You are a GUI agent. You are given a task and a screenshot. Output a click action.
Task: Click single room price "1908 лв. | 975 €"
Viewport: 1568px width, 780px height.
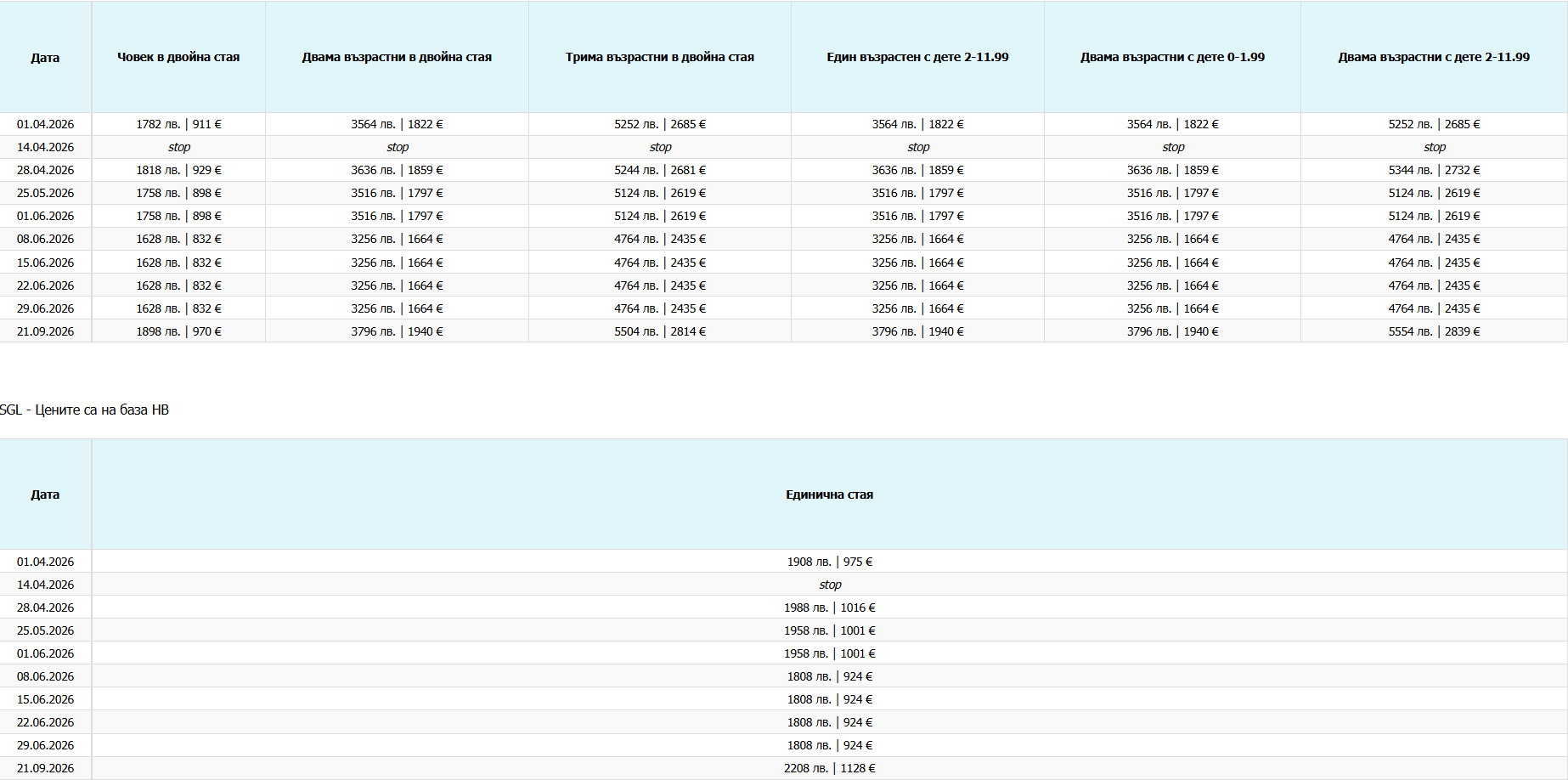(x=829, y=562)
